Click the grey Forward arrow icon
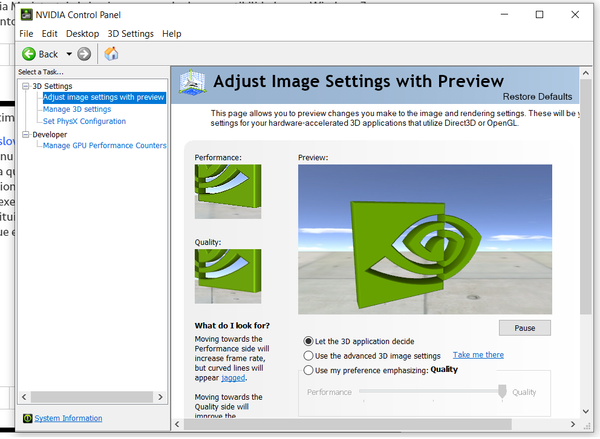 pos(84,54)
